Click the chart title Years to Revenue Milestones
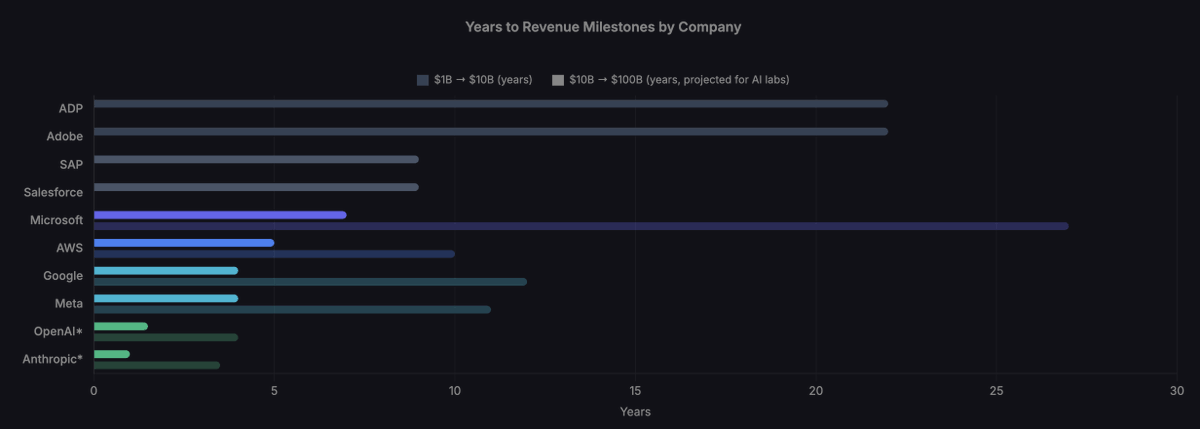Viewport: 1200px width, 429px height. [603, 27]
